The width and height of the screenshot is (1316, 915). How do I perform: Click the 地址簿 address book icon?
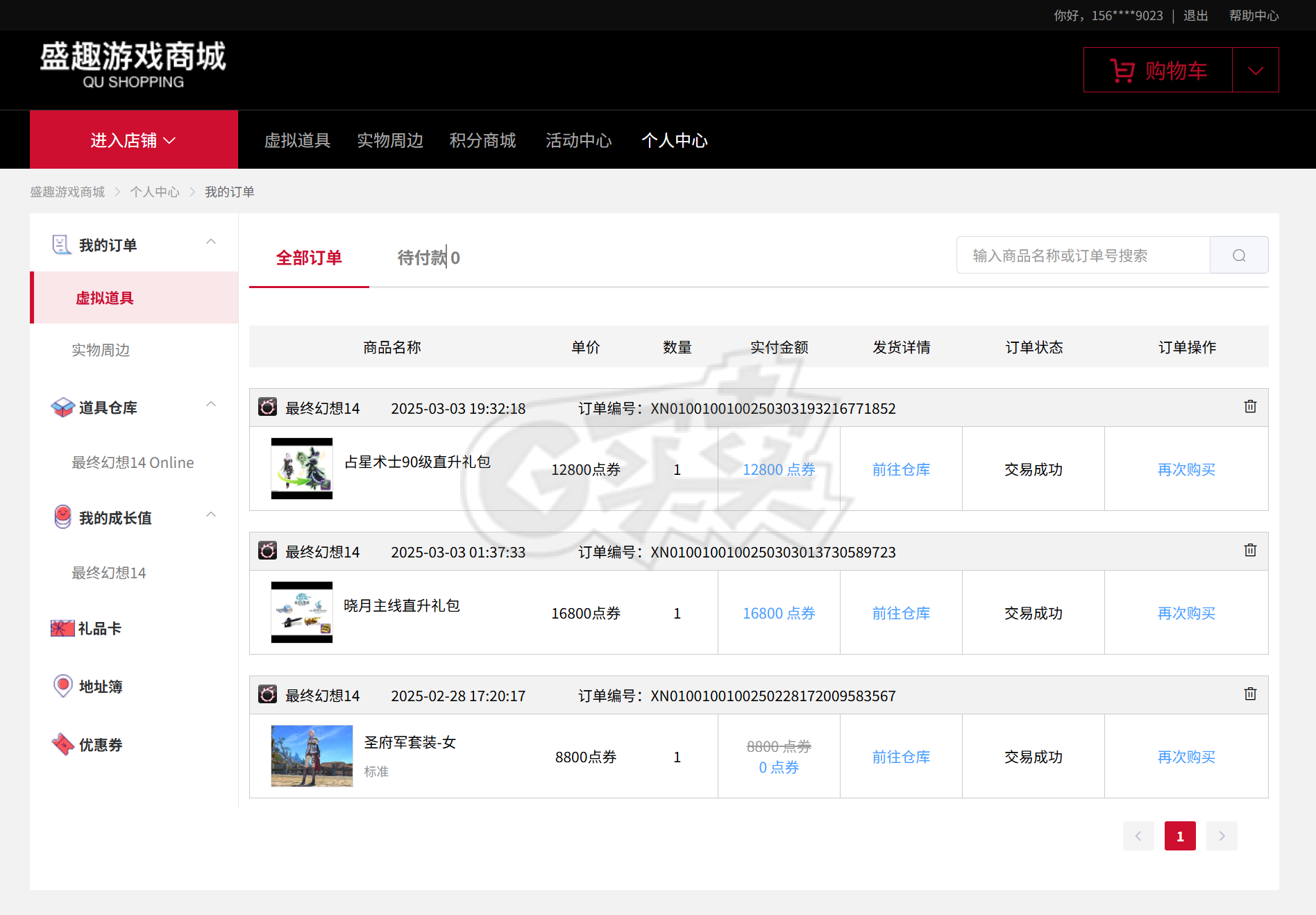coord(62,685)
